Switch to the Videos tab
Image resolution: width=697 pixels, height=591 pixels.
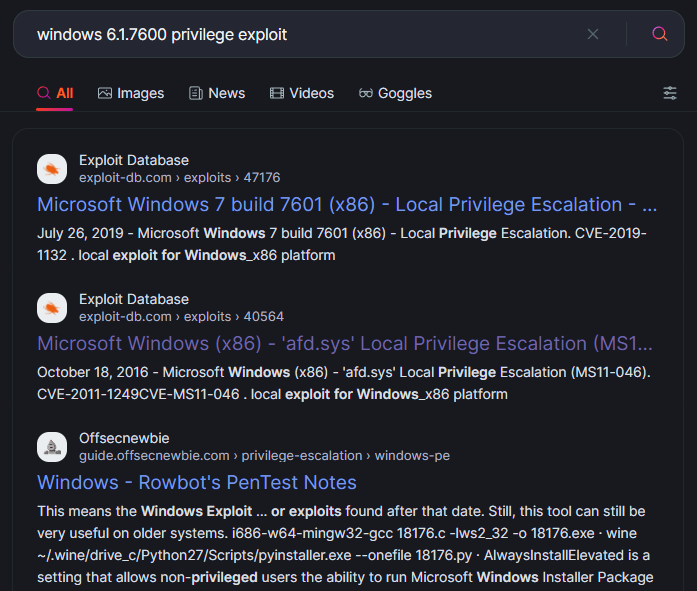pos(302,93)
